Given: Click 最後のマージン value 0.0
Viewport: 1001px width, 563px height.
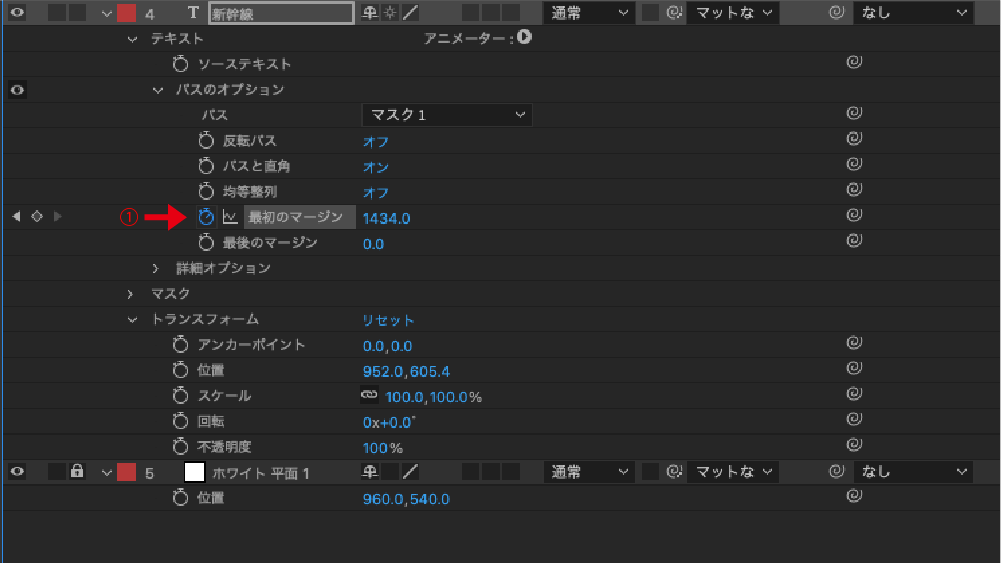Looking at the screenshot, I should coord(373,244).
